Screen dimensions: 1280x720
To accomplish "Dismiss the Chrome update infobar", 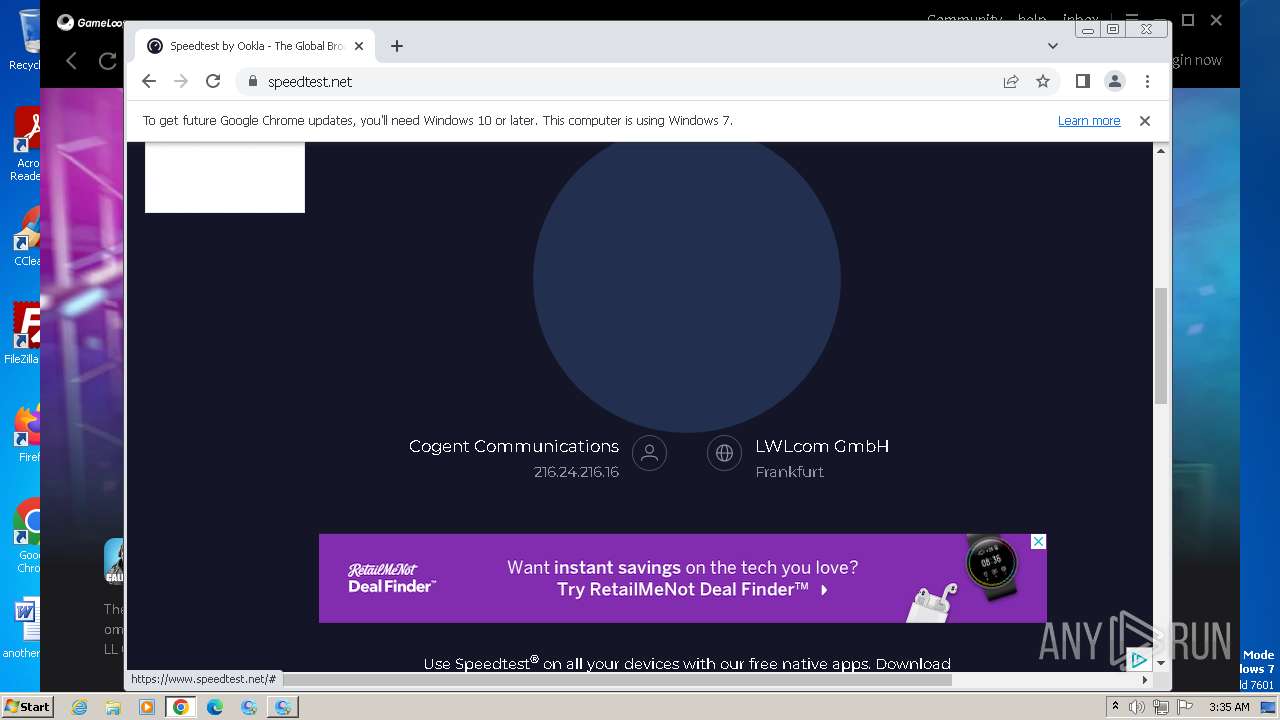I will 1145,120.
